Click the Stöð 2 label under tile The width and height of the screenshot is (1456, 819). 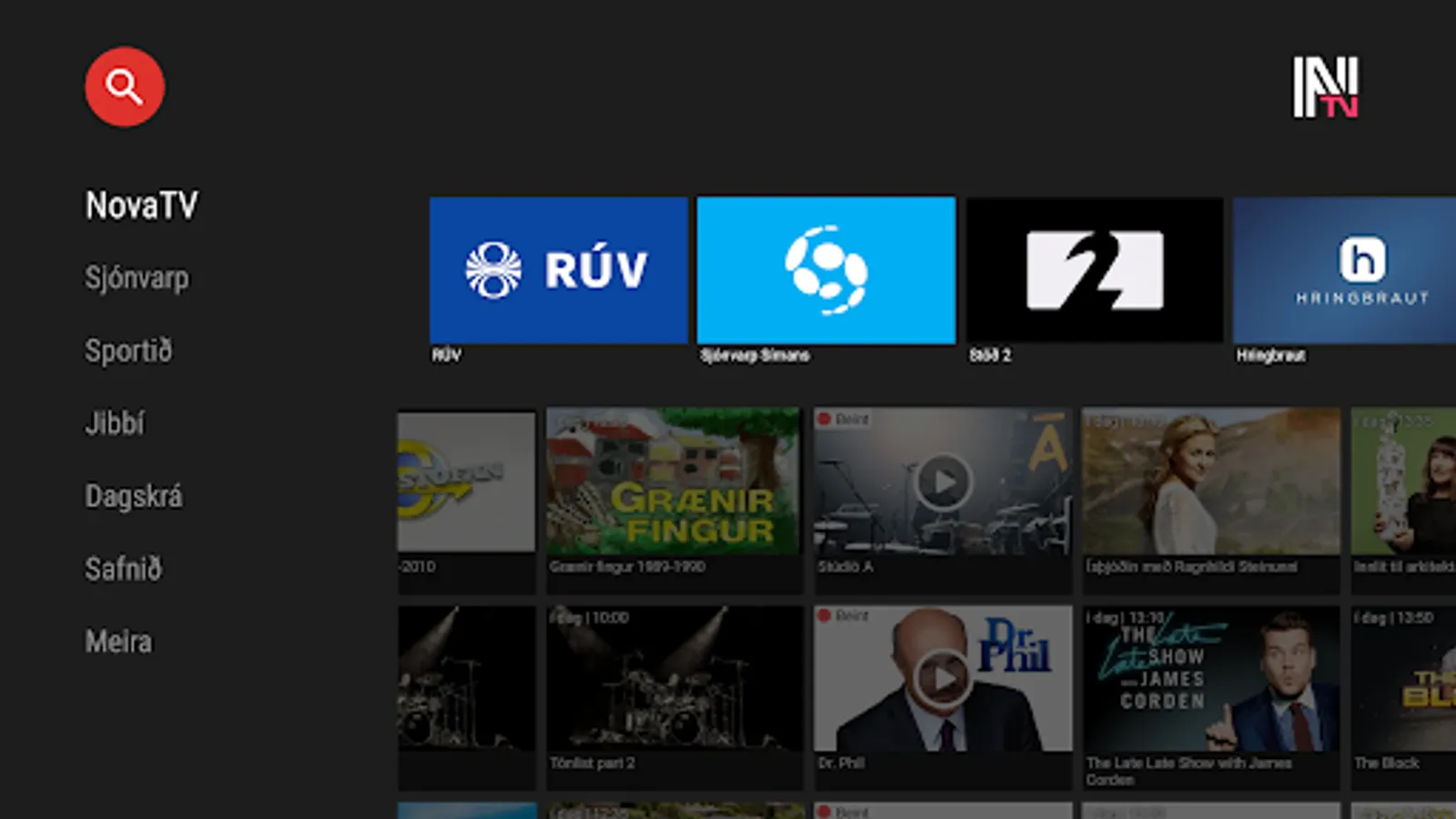click(990, 355)
